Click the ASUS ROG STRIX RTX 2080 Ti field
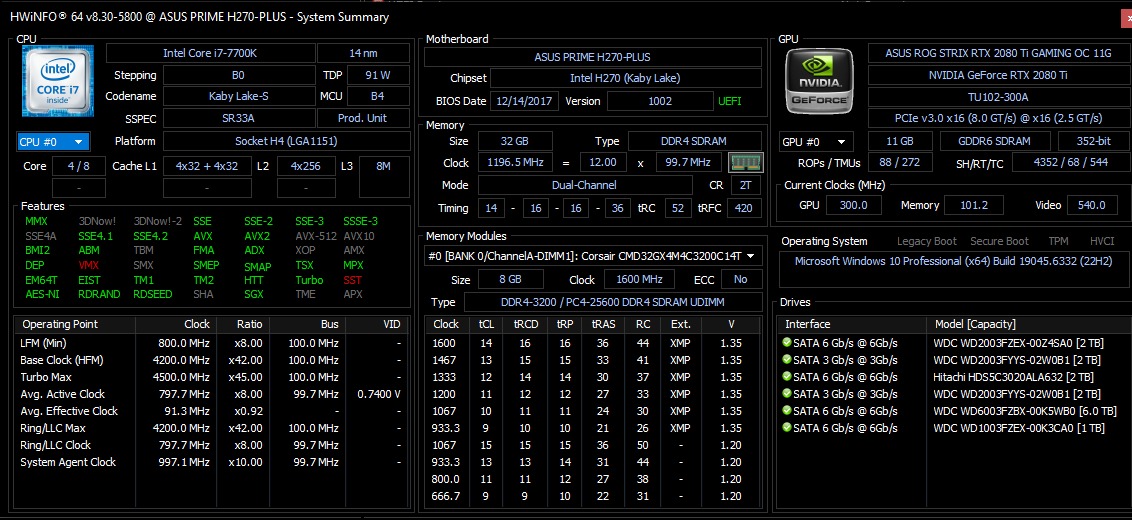Screen dimensions: 1132x520 click(x=998, y=53)
